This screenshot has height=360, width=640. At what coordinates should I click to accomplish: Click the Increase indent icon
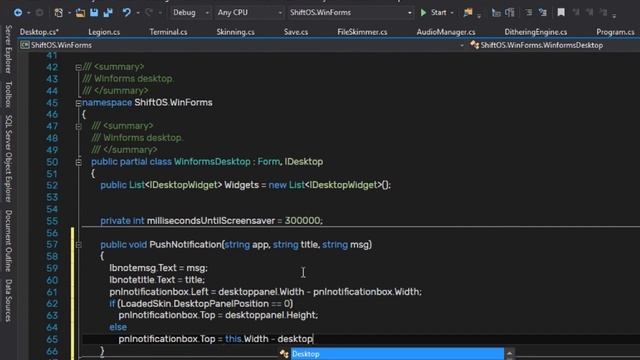(542, 13)
